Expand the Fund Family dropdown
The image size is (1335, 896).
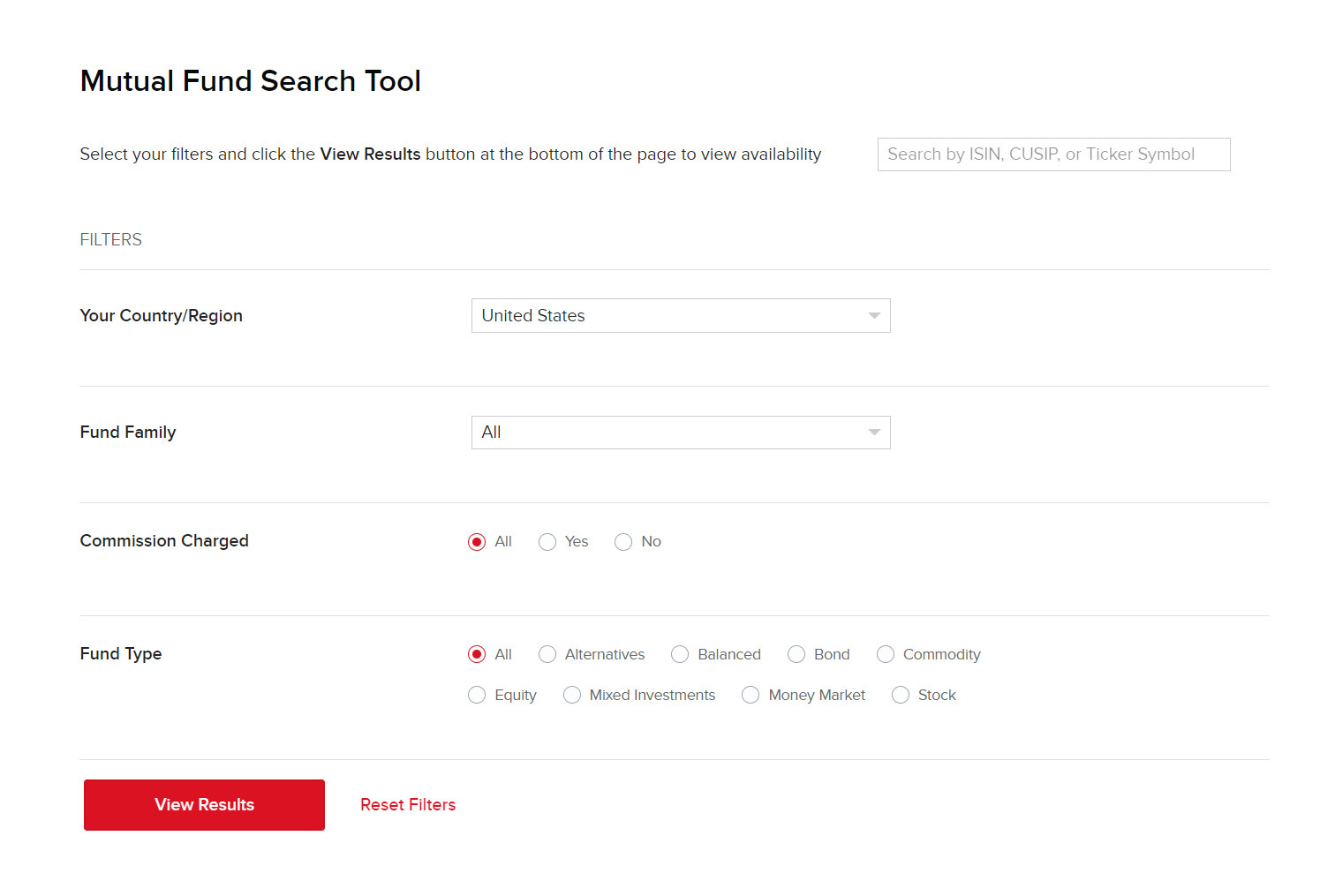click(x=680, y=433)
